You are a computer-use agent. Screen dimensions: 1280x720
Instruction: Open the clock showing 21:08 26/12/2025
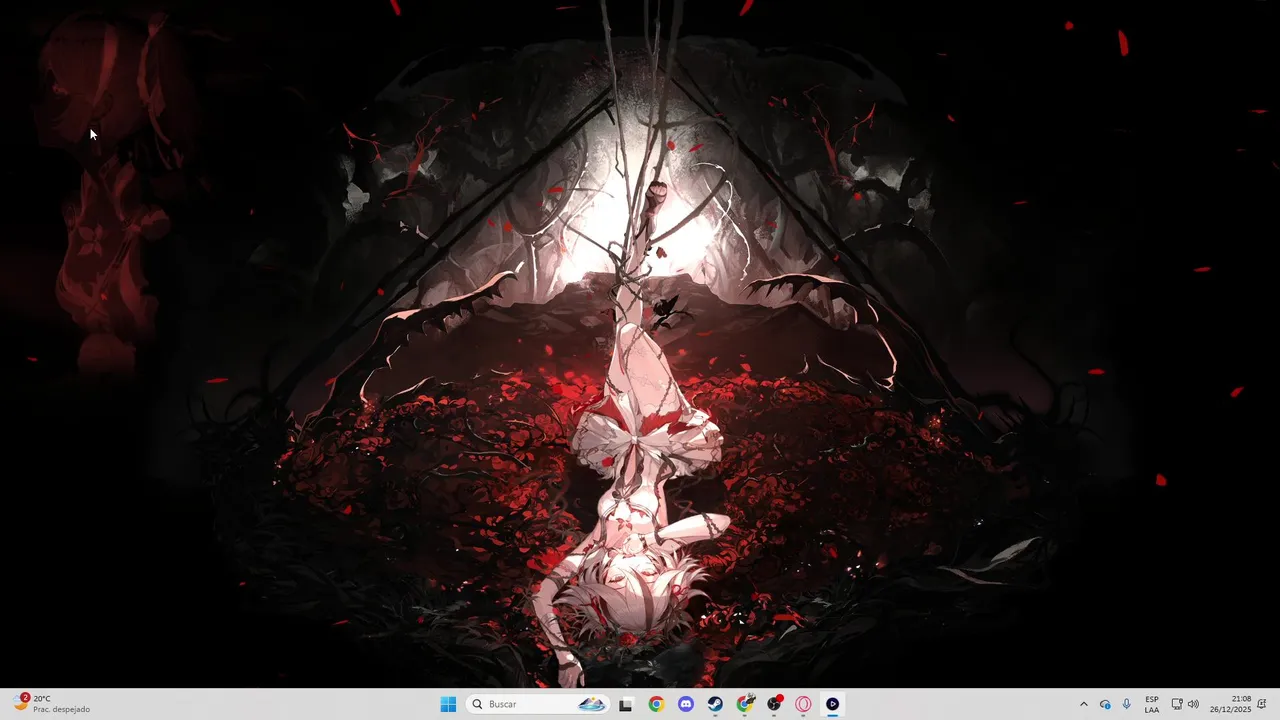(x=1230, y=704)
